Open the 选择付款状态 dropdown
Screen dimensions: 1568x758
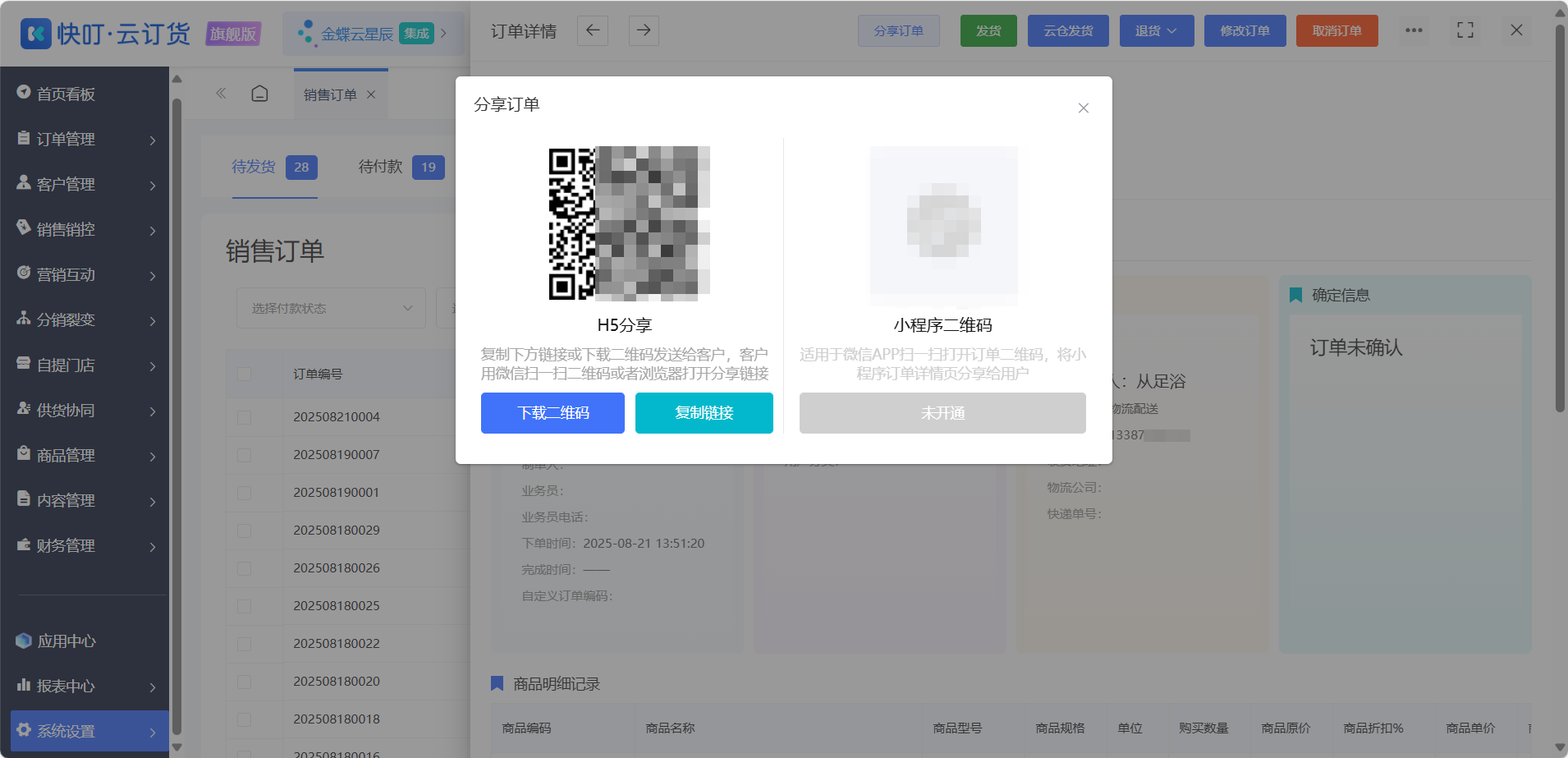pos(331,308)
